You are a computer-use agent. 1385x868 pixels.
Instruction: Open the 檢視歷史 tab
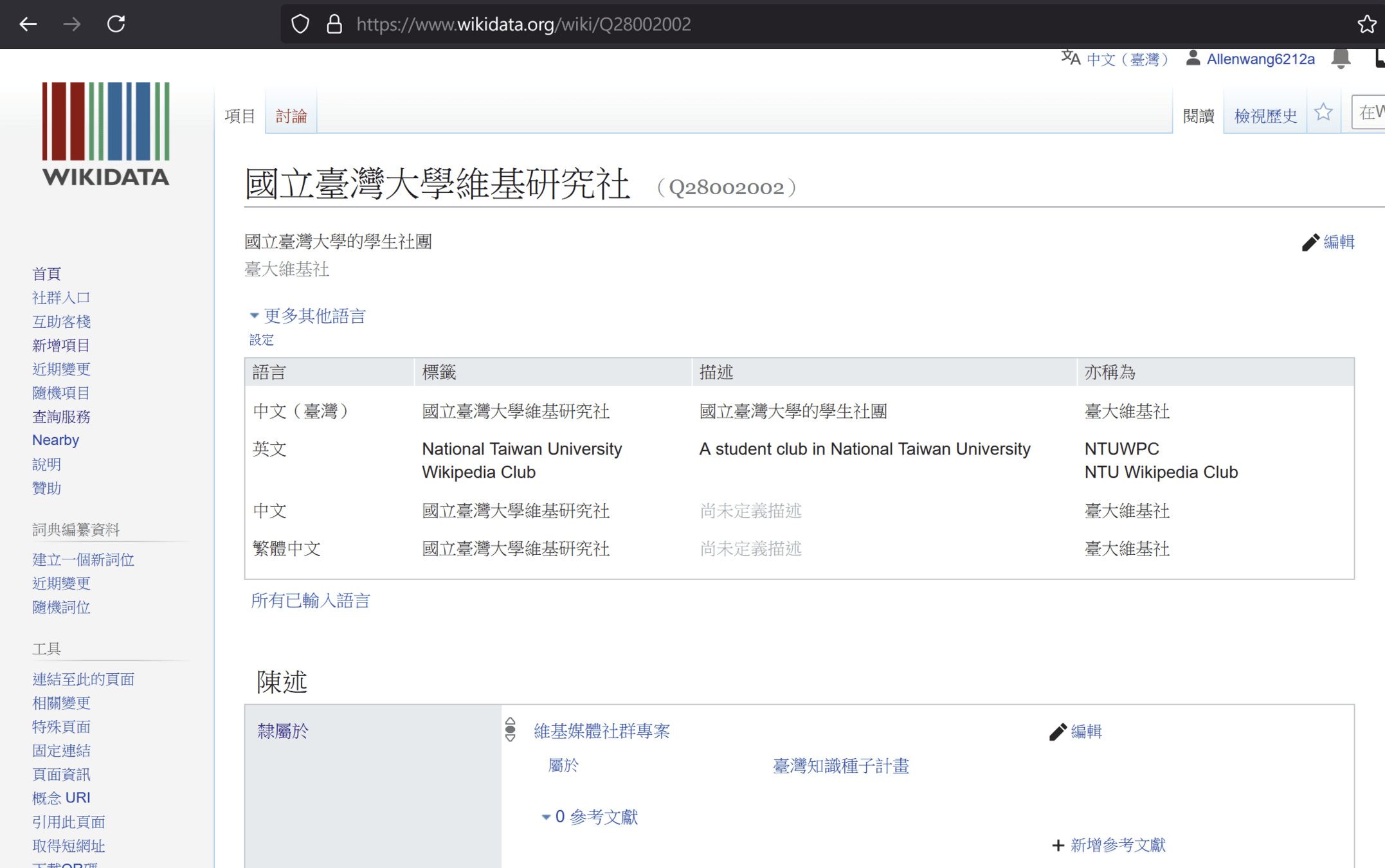1265,116
